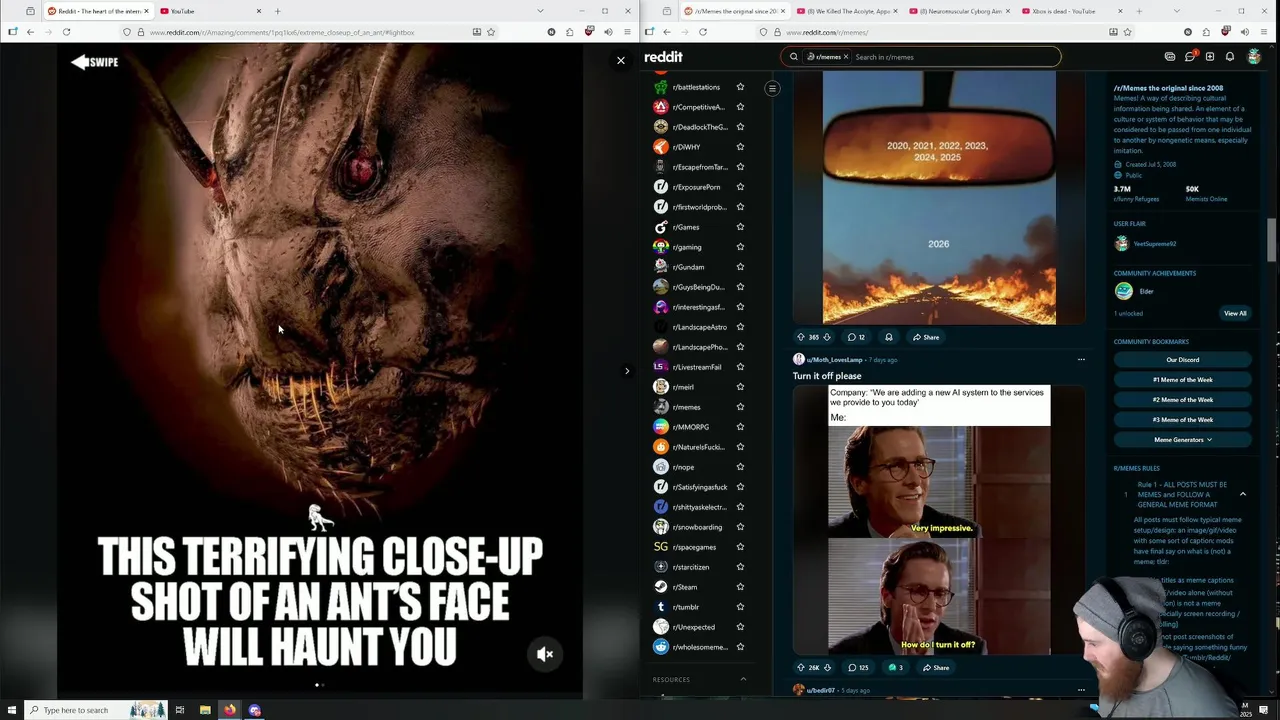Image resolution: width=1280 pixels, height=720 pixels.
Task: View all community achievements
Action: 1235,313
